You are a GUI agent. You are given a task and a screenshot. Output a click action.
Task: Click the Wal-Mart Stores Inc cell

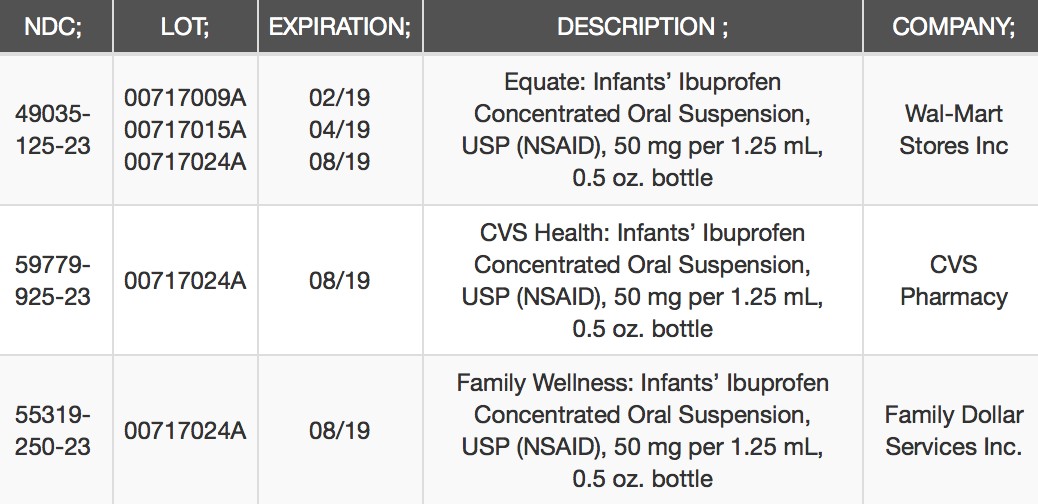(x=954, y=130)
